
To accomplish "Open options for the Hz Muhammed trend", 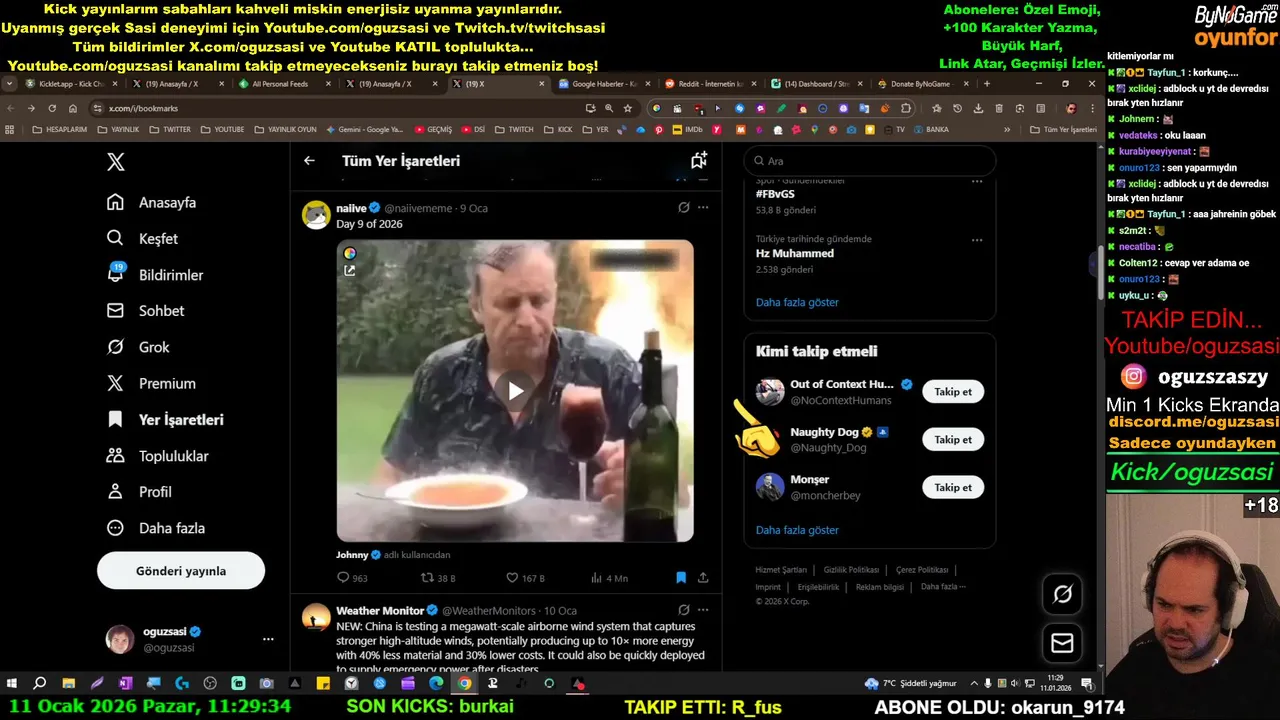I will (x=977, y=240).
